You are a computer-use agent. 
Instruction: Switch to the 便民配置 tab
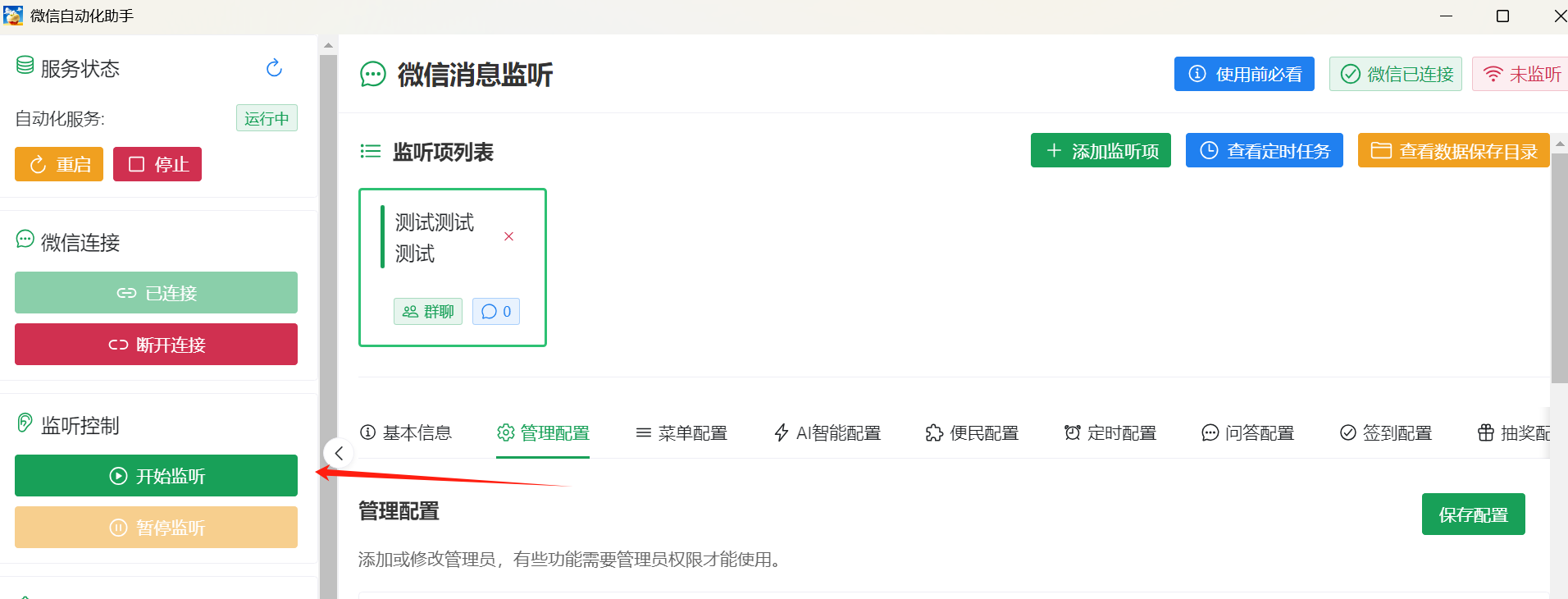(x=972, y=432)
